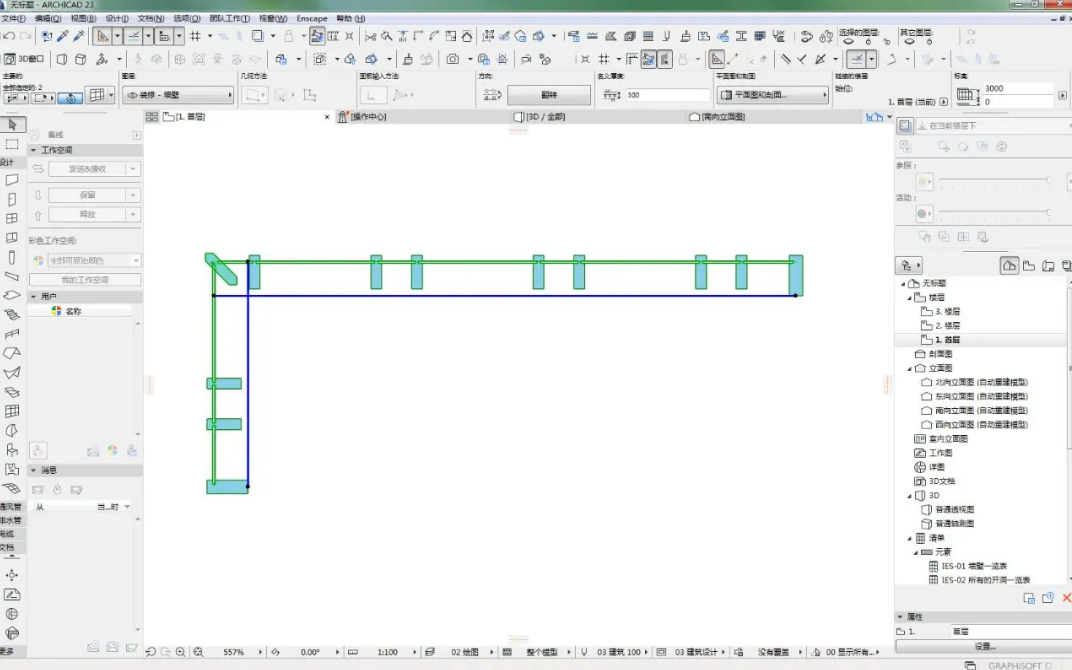1072x670 pixels.
Task: Click the 我的工作空间 button
Action: [85, 280]
